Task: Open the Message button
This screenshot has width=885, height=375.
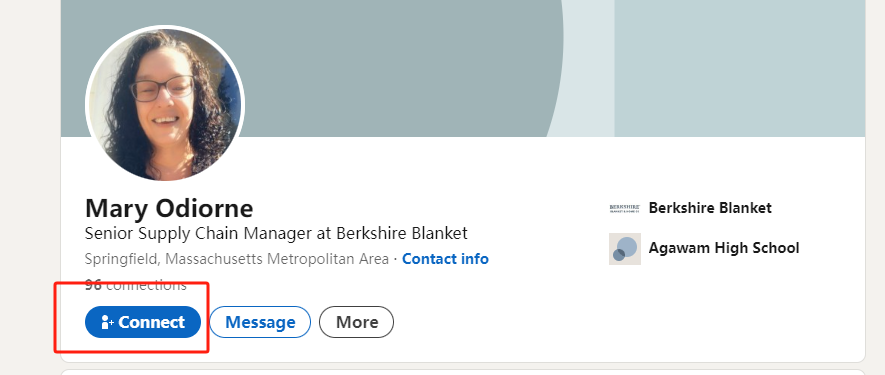Action: click(x=260, y=322)
